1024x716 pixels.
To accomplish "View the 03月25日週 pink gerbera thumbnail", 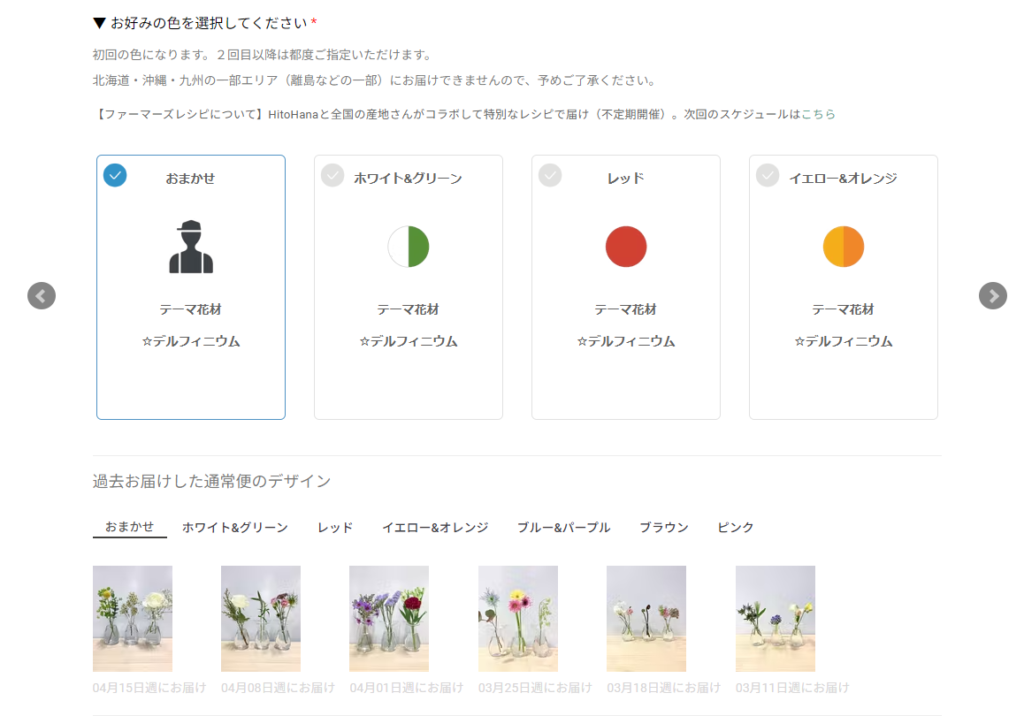I will point(518,618).
